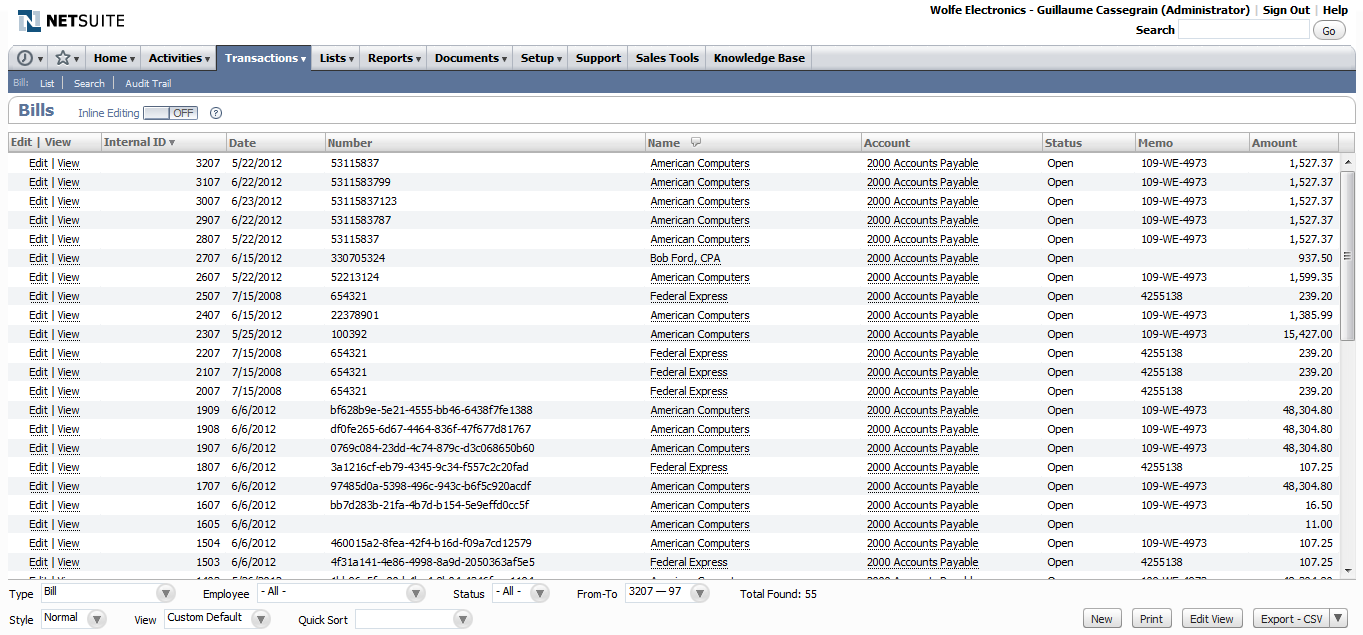
Task: Open the Shortcuts star icon menu
Action: pyautogui.click(x=66, y=58)
